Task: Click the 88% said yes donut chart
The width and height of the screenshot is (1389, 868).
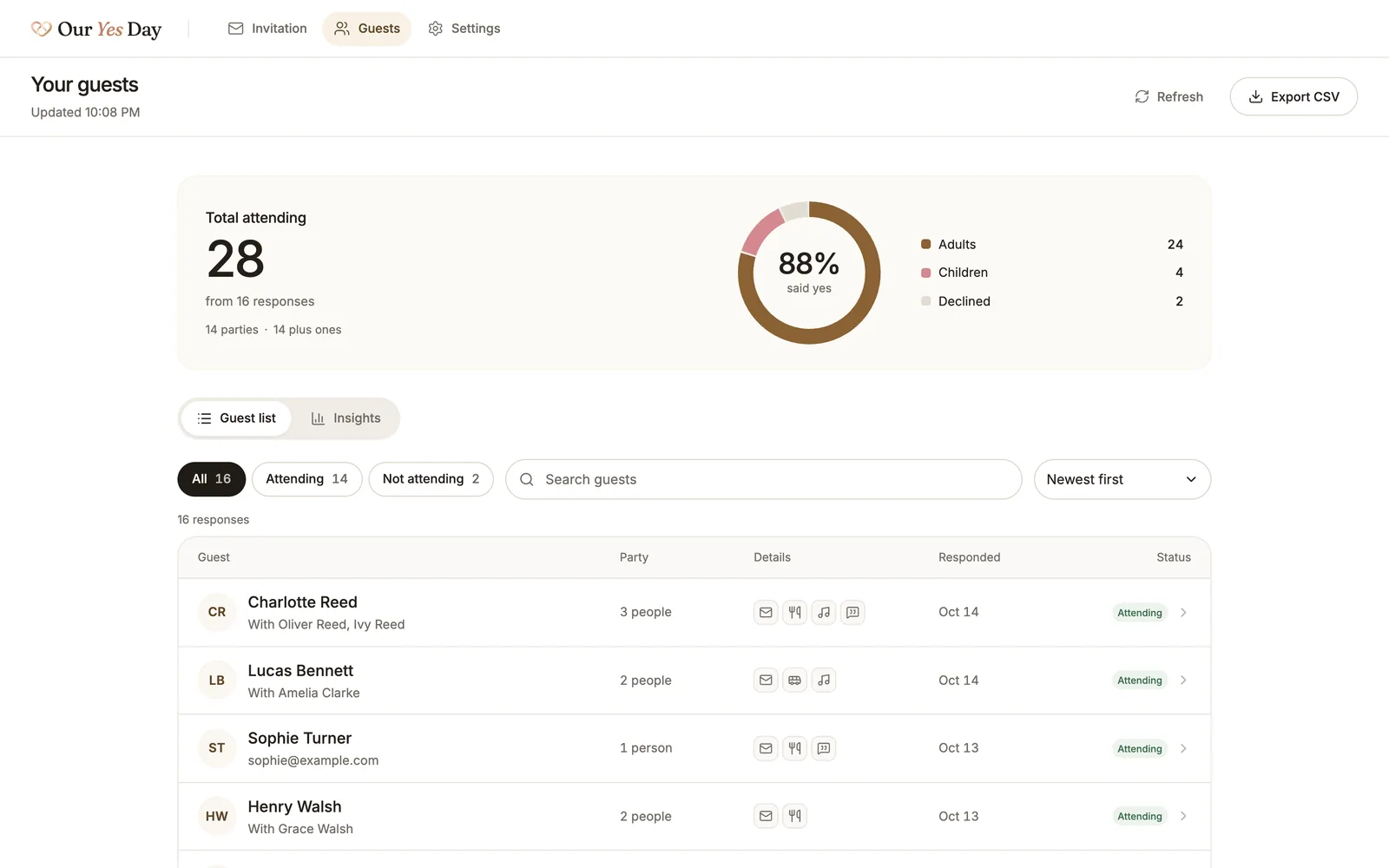Action: pyautogui.click(x=809, y=273)
